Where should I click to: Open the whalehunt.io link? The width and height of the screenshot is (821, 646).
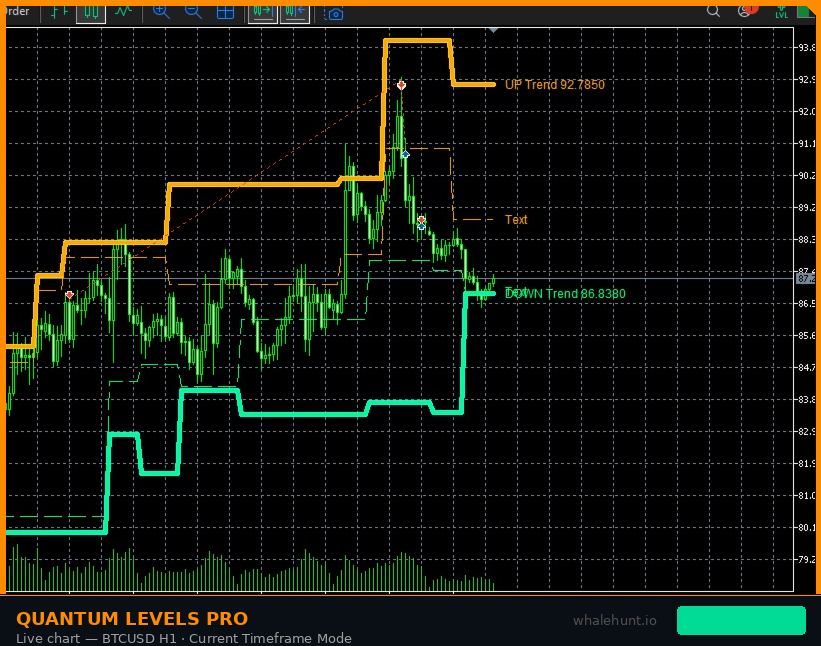point(616,621)
